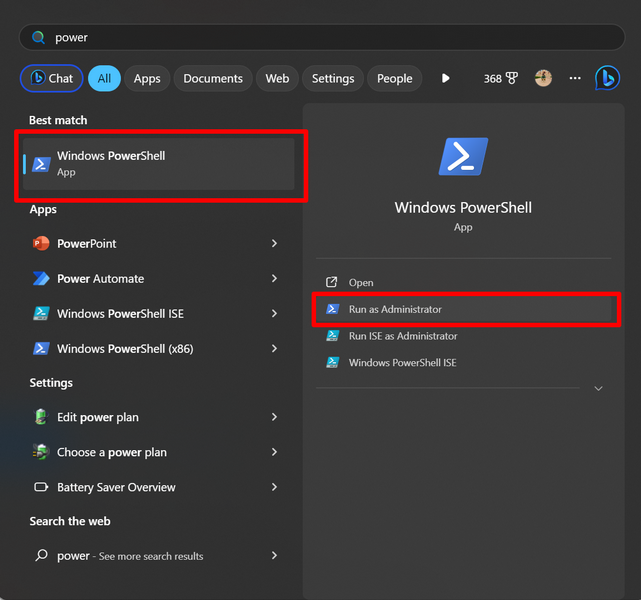Open the Chat button
This screenshot has width=641, height=600.
click(x=51, y=78)
